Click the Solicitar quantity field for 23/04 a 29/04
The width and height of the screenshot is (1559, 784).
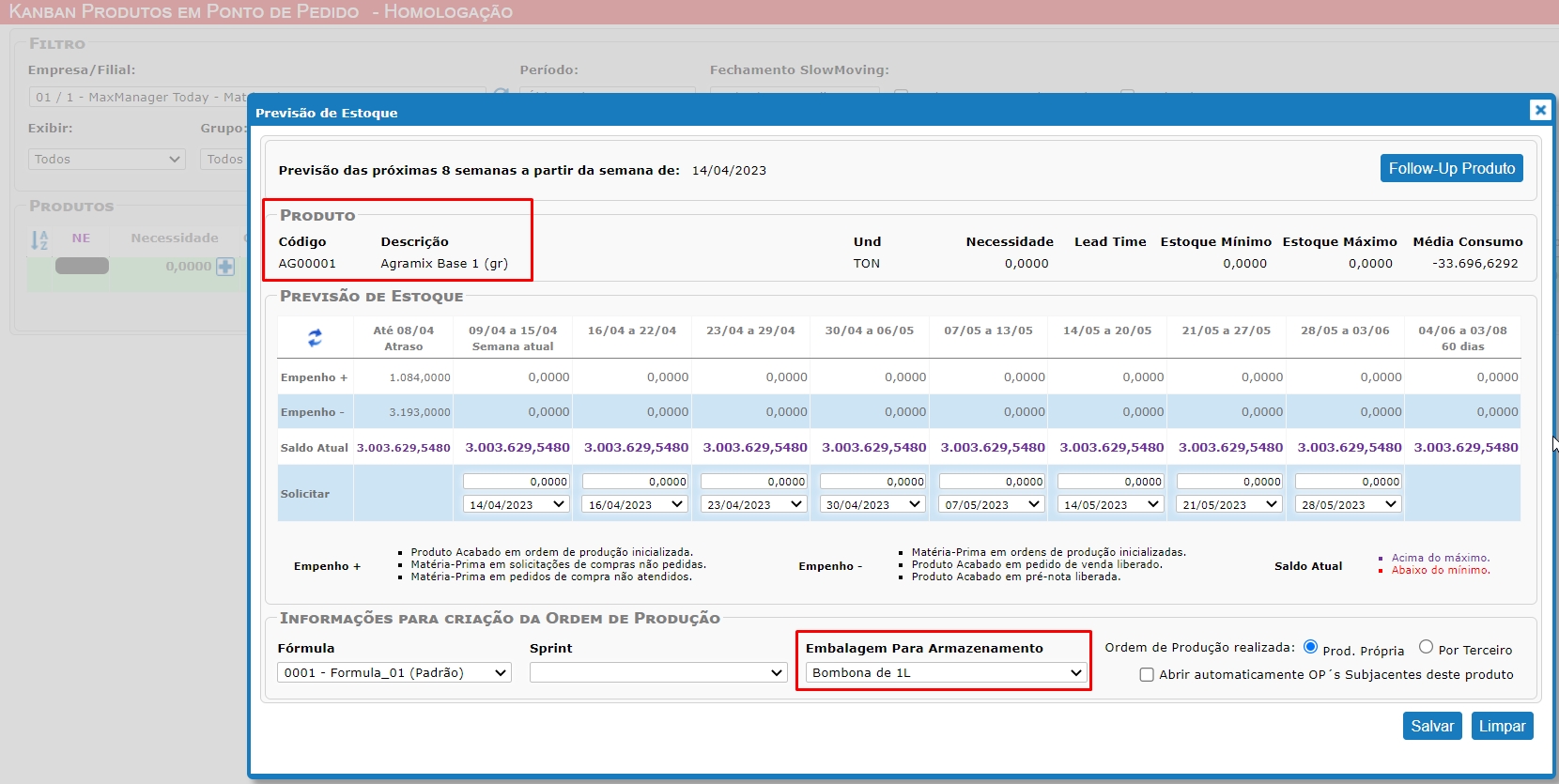(x=754, y=481)
